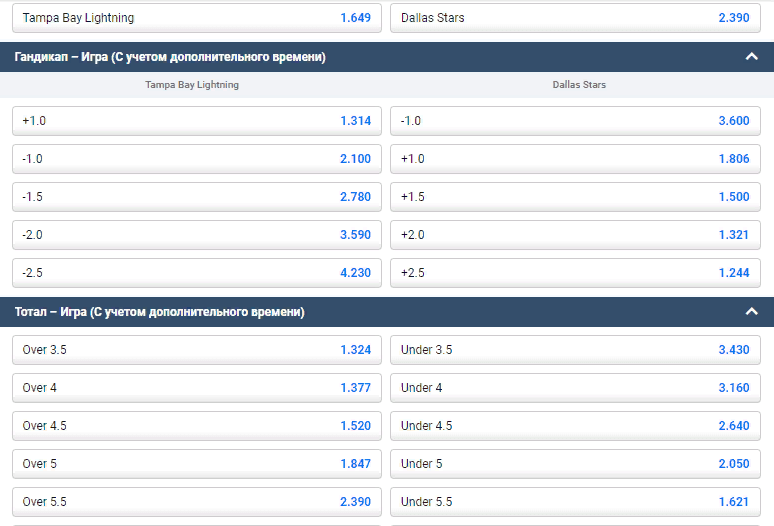Select Over 5 odds 1.847
Image resolution: width=774 pixels, height=526 pixels.
(197, 464)
